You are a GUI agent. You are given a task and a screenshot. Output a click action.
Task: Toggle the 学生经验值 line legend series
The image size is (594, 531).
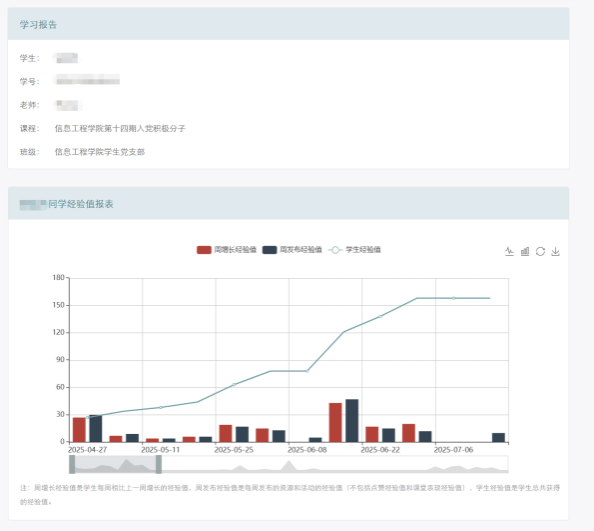pyautogui.click(x=355, y=250)
